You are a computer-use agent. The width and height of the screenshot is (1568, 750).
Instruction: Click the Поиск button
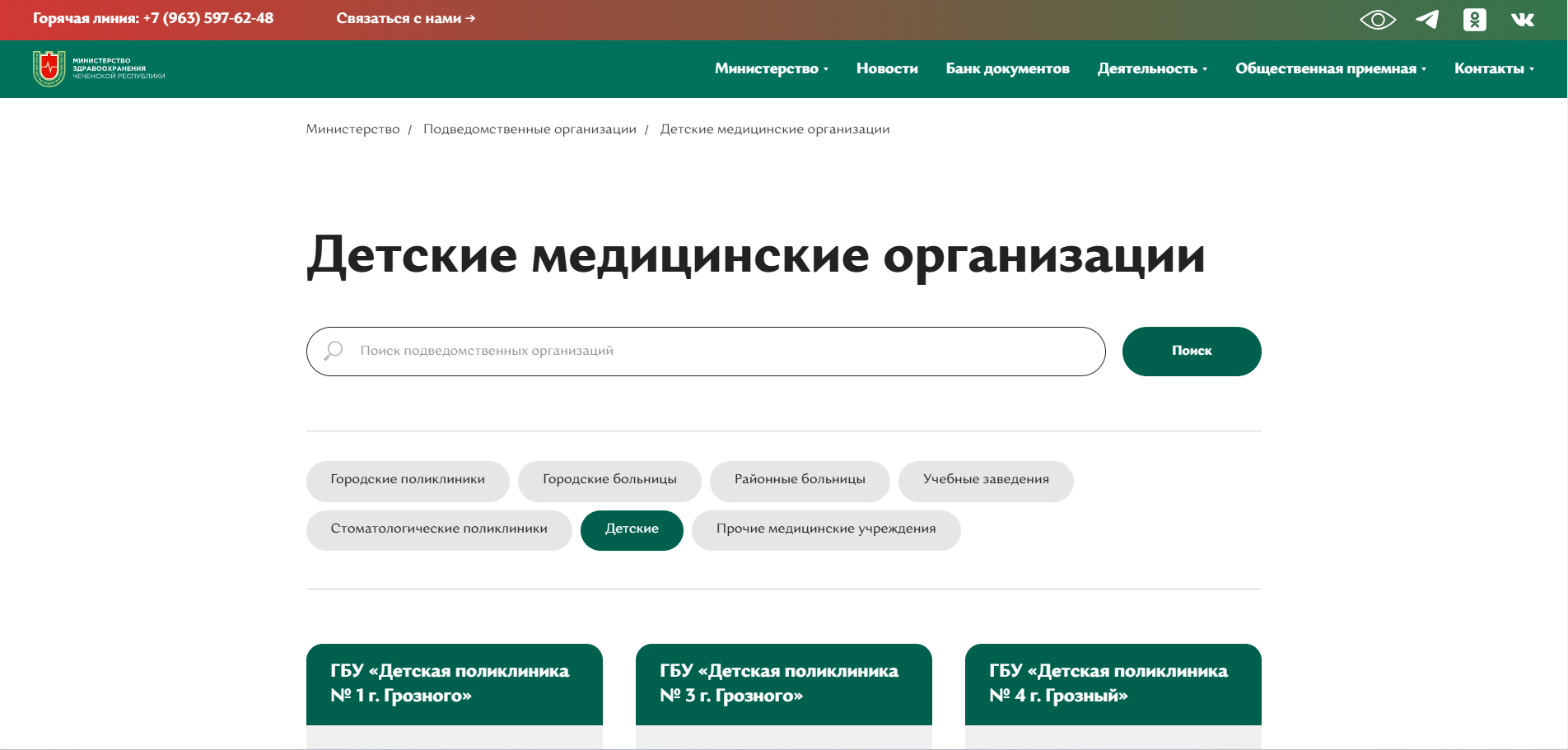1192,352
